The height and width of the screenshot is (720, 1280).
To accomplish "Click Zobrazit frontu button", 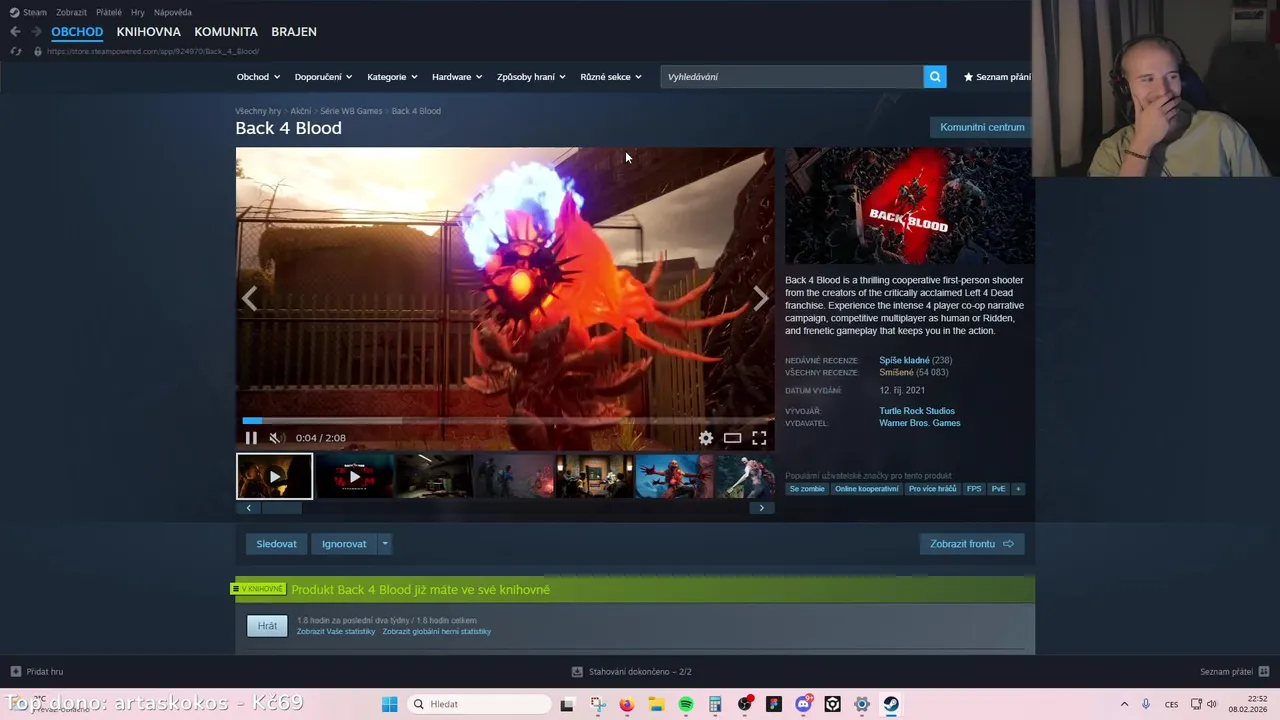I will pos(972,544).
